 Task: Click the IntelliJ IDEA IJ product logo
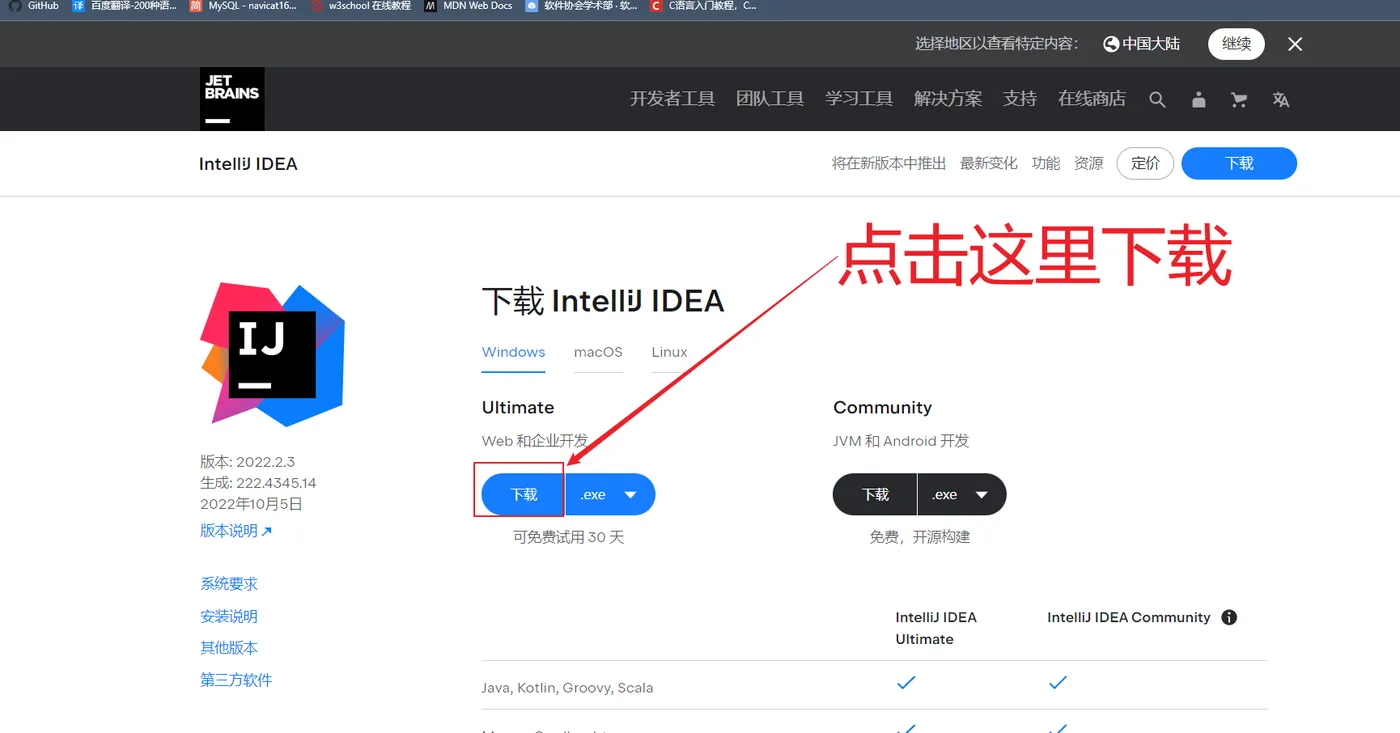click(x=273, y=353)
